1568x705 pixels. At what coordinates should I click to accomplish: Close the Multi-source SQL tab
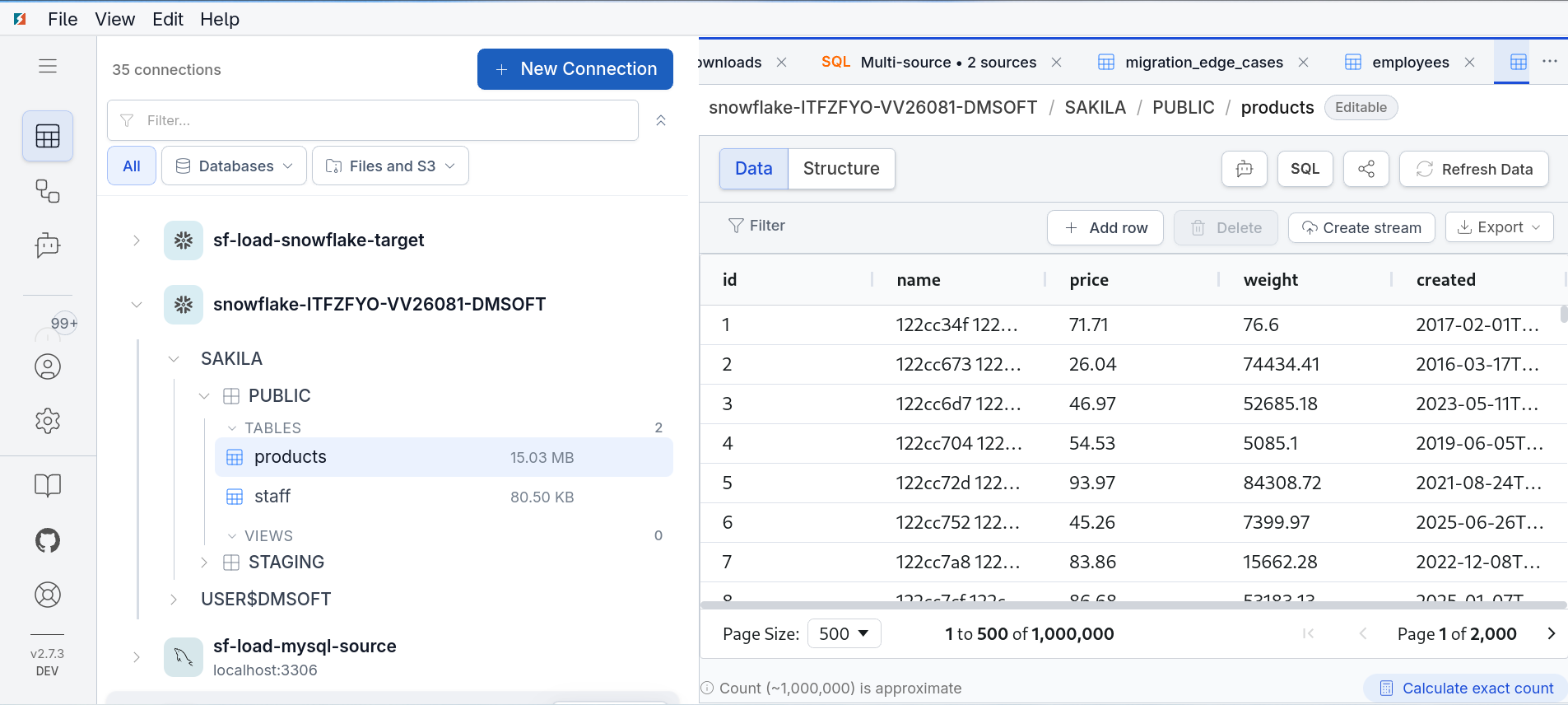pyautogui.click(x=1056, y=63)
